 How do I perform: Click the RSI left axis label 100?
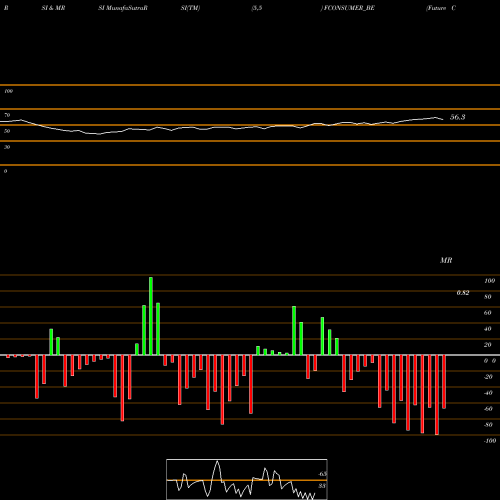coord(8,91)
